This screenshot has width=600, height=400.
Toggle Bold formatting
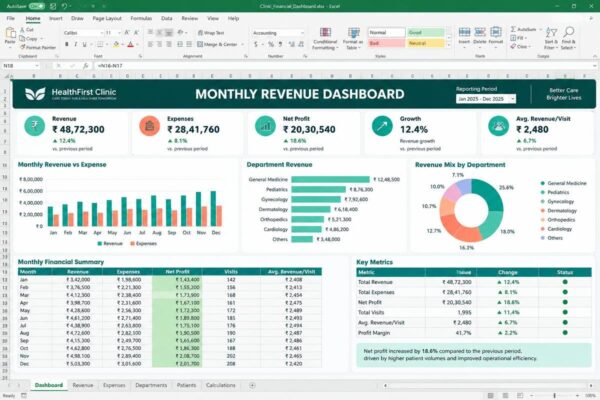point(67,44)
